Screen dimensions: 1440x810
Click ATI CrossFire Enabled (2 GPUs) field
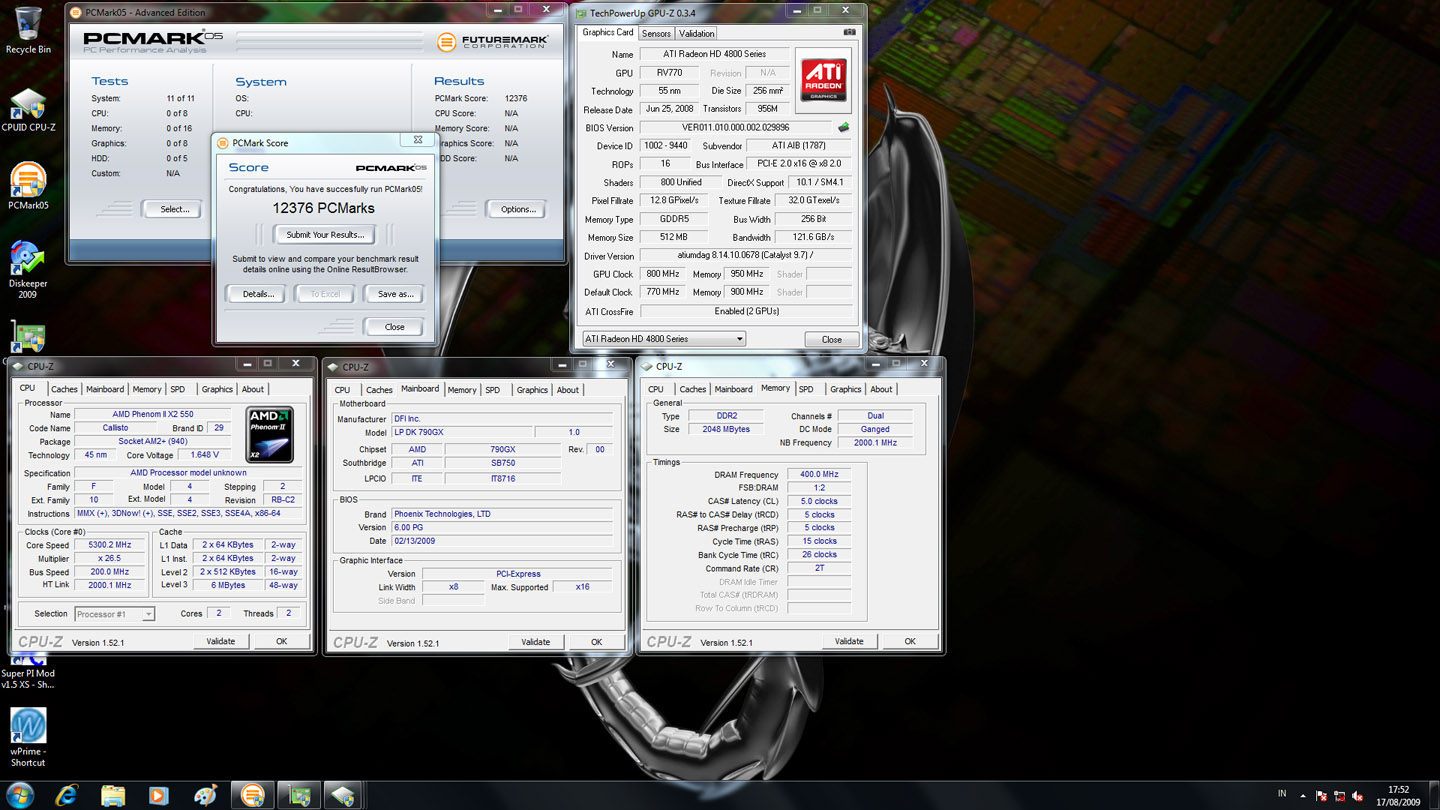point(745,311)
